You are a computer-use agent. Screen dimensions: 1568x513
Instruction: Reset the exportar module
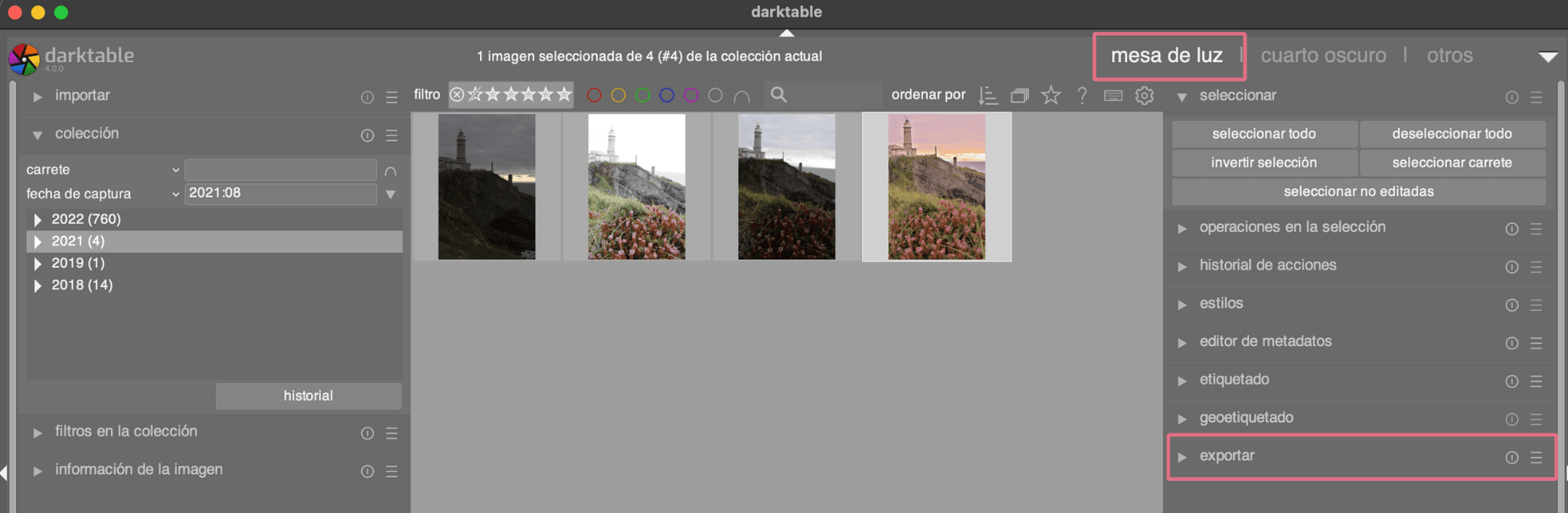(x=1512, y=458)
